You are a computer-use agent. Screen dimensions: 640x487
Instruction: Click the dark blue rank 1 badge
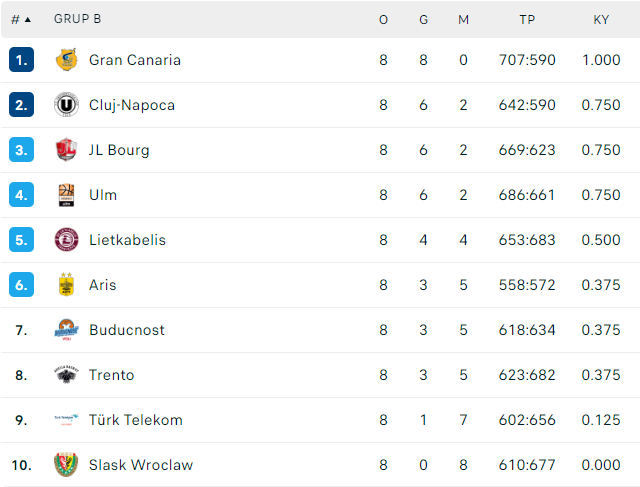(x=22, y=60)
